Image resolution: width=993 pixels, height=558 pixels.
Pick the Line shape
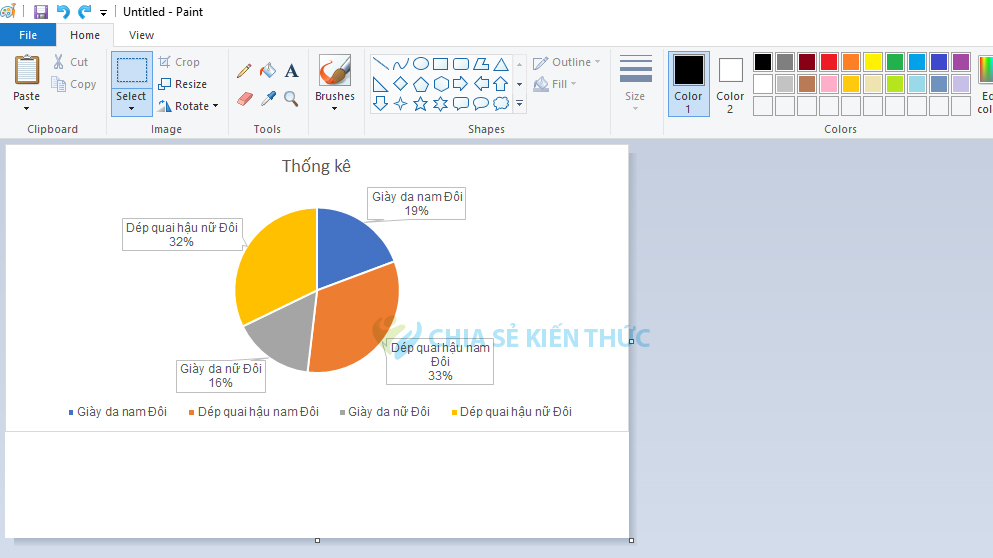point(381,63)
